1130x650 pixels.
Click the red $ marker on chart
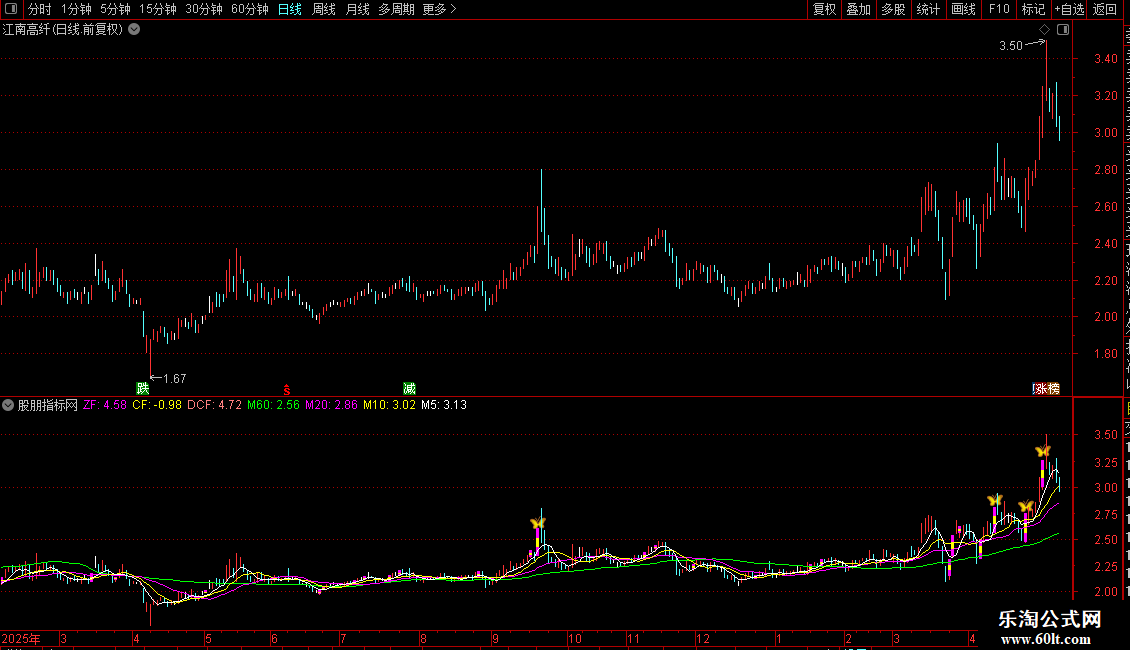click(x=287, y=390)
